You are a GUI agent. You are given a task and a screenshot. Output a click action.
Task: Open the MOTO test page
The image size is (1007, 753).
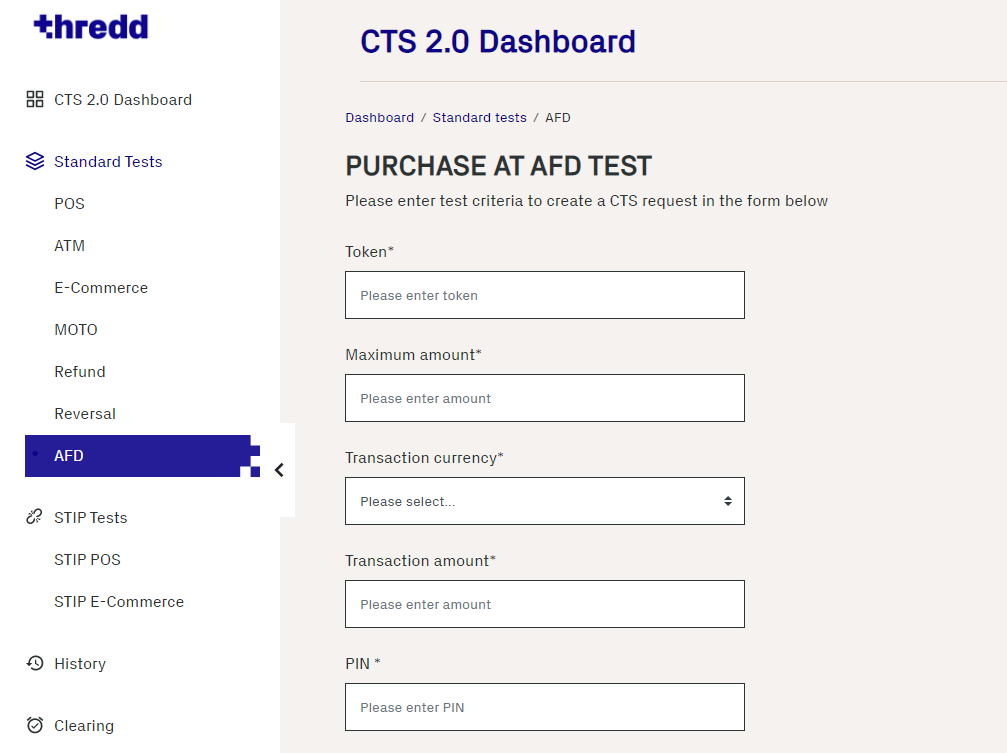pos(76,330)
